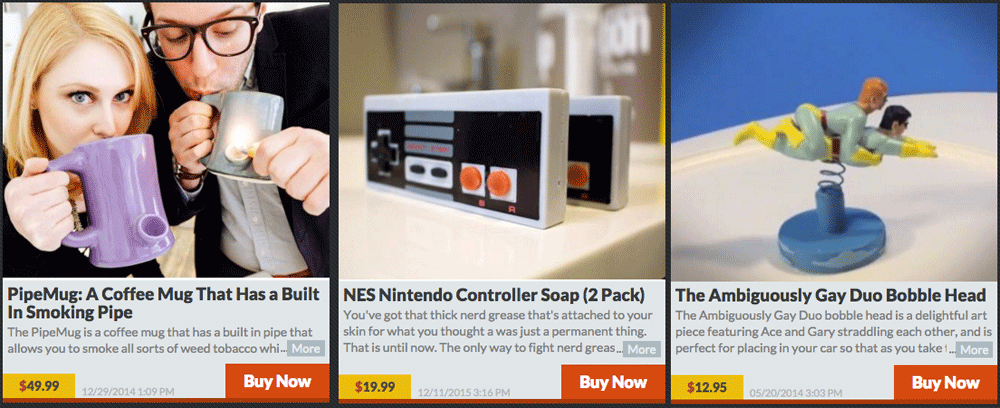This screenshot has width=1000, height=408.
Task: Open the PipeMug product photo
Action: point(166,140)
